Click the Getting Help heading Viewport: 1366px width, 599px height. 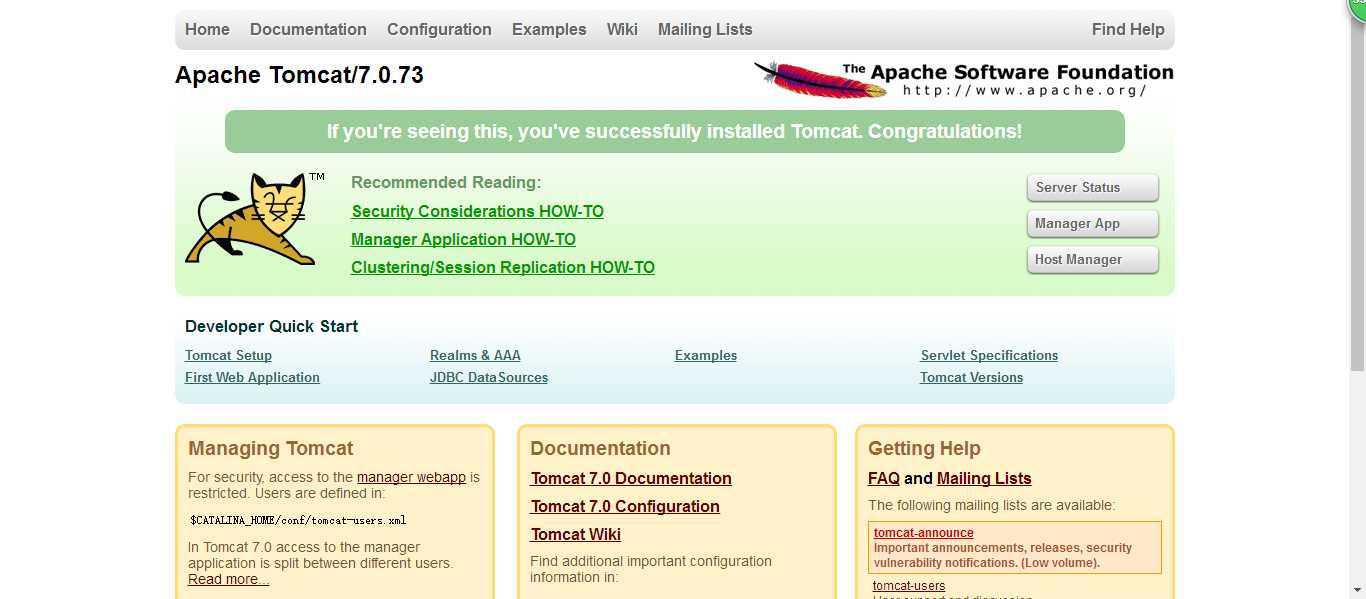pos(924,448)
